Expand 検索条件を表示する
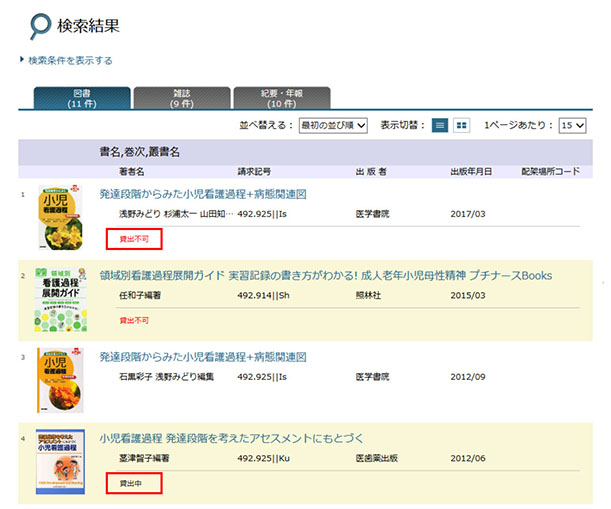Image resolution: width=611 pixels, height=509 pixels. click(x=69, y=60)
